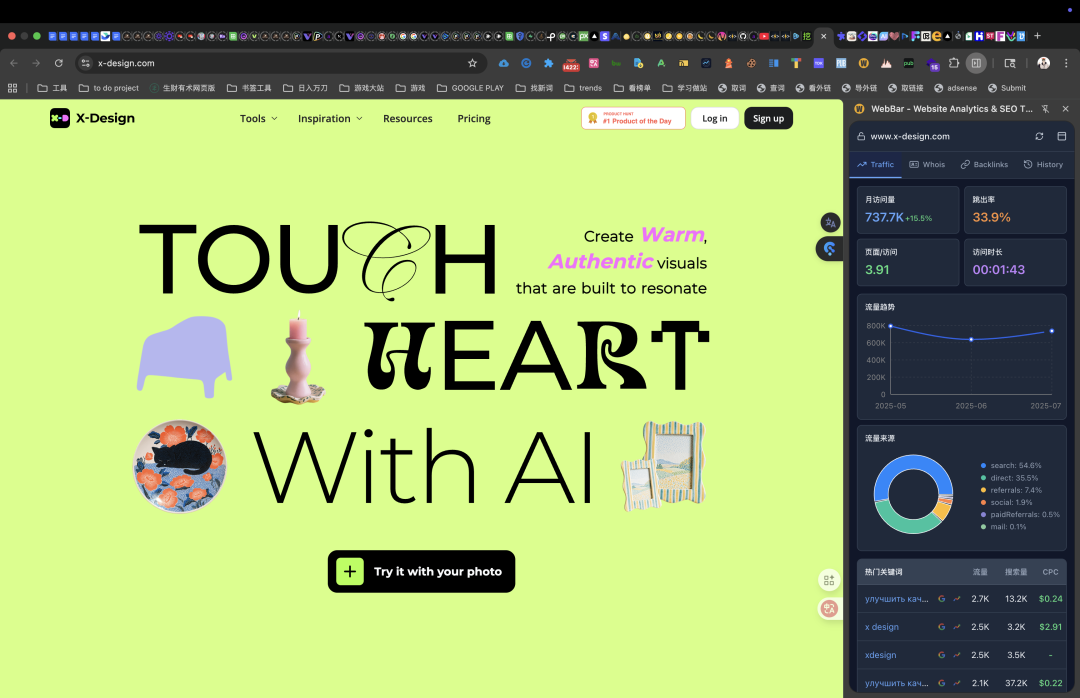Reload the page
Image resolution: width=1080 pixels, height=698 pixels.
point(59,63)
